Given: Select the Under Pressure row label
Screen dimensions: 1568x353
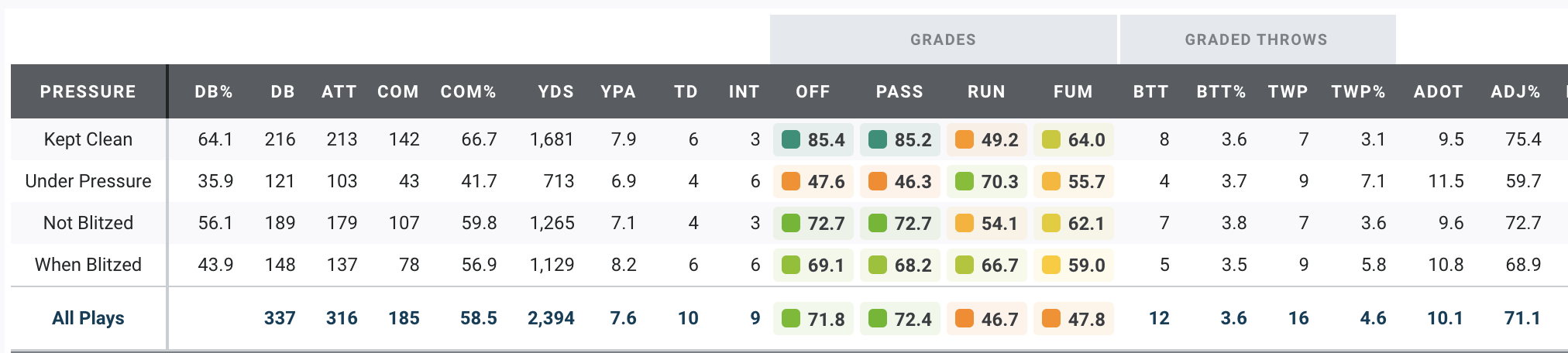Looking at the screenshot, I should [x=88, y=181].
